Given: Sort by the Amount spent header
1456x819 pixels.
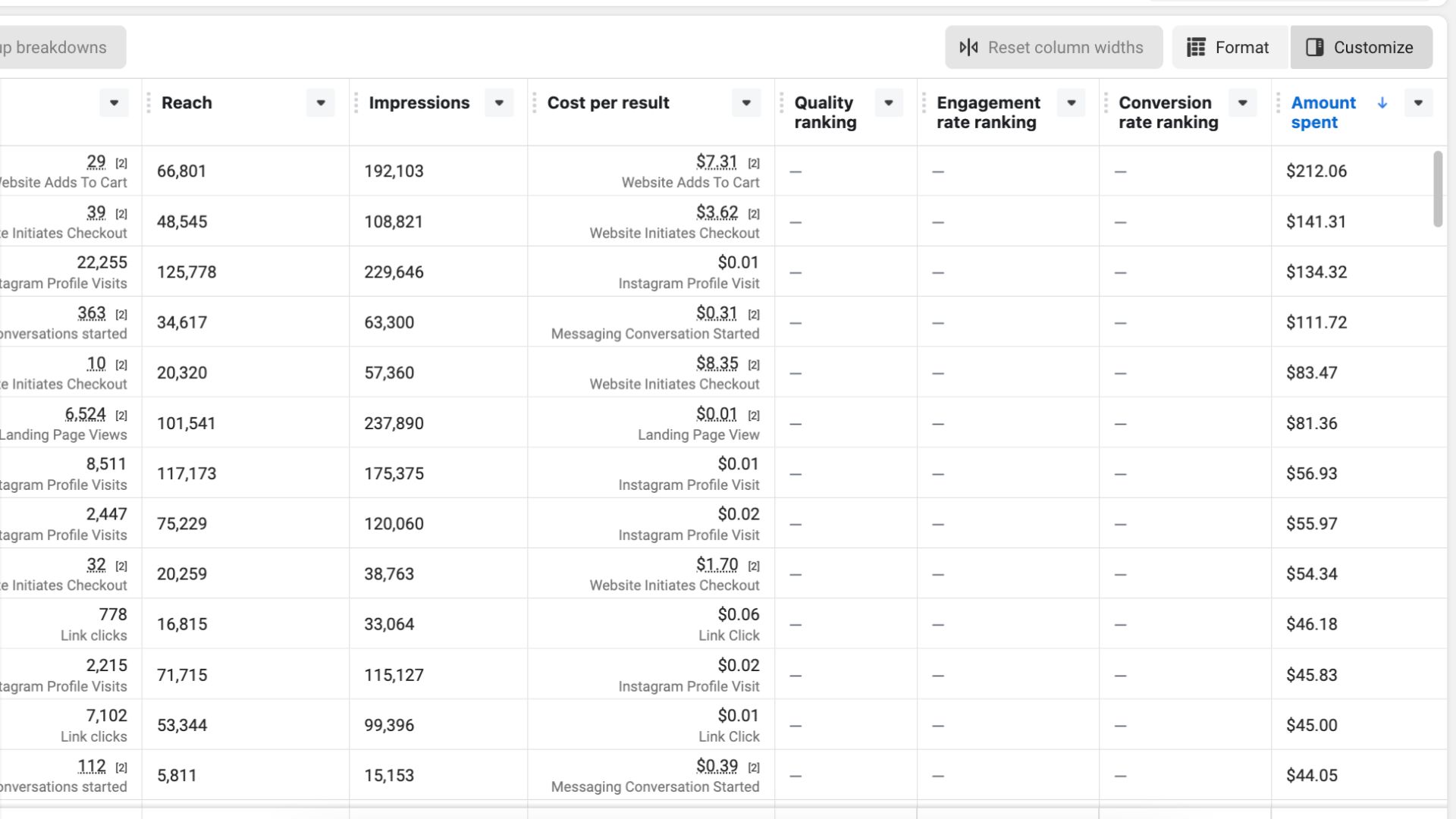Looking at the screenshot, I should tap(1323, 111).
